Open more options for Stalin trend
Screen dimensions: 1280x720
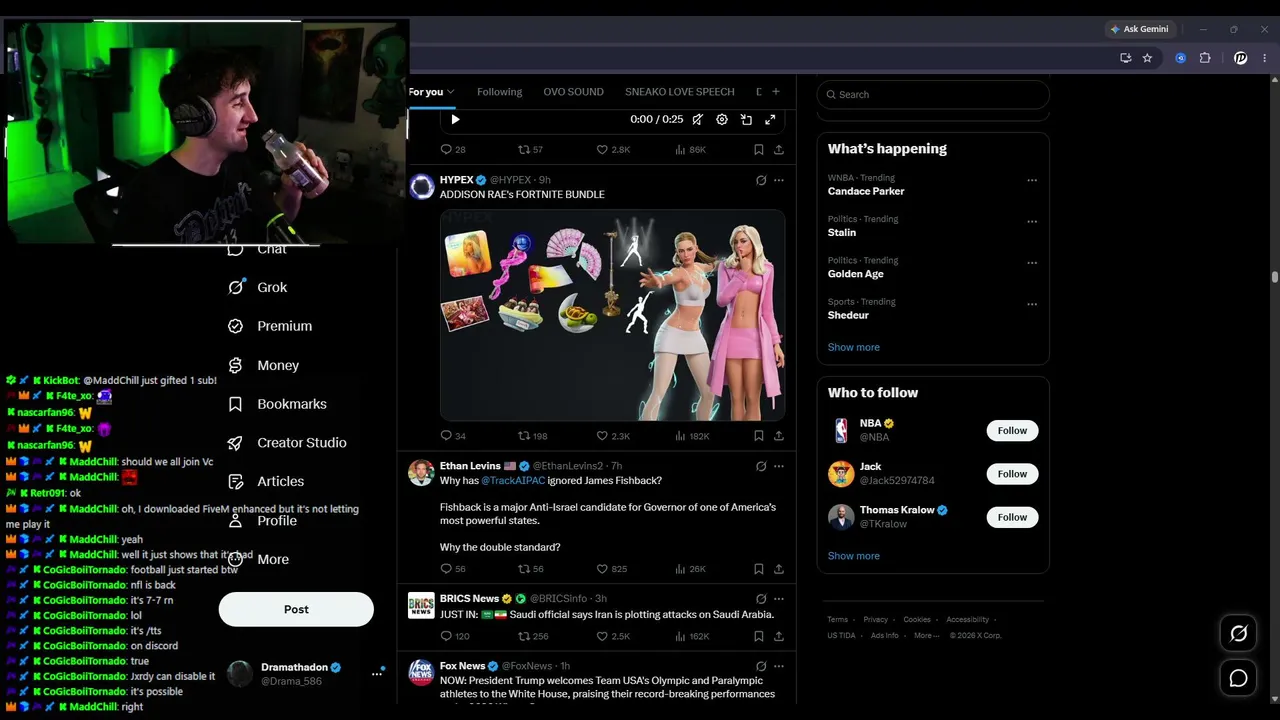coord(1032,222)
